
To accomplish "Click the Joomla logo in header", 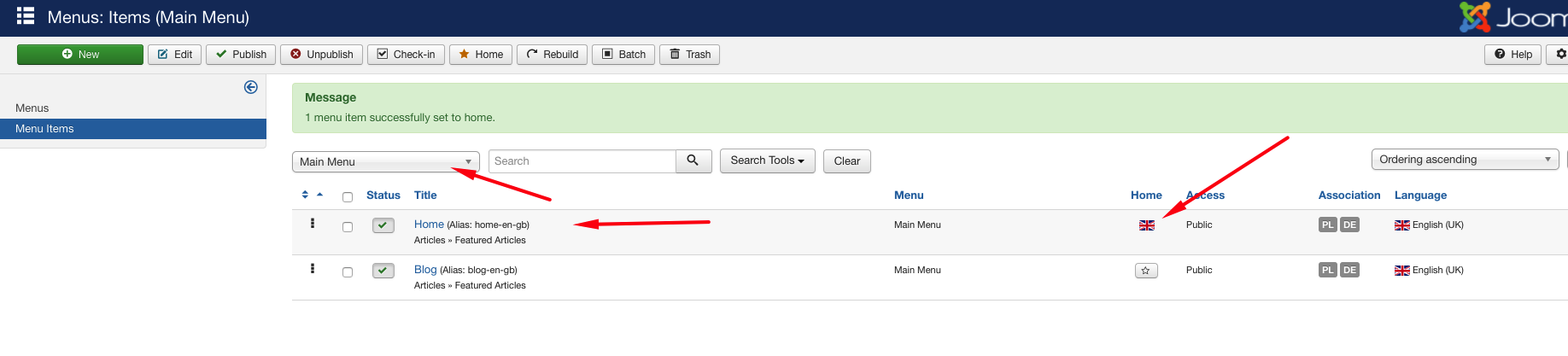I will [1513, 17].
